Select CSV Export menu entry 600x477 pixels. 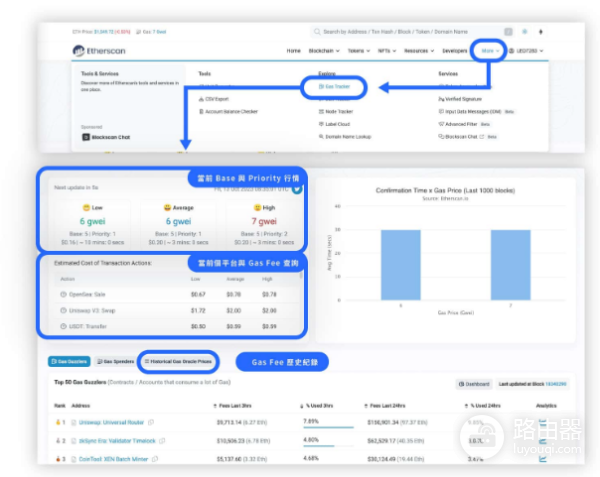[214, 99]
